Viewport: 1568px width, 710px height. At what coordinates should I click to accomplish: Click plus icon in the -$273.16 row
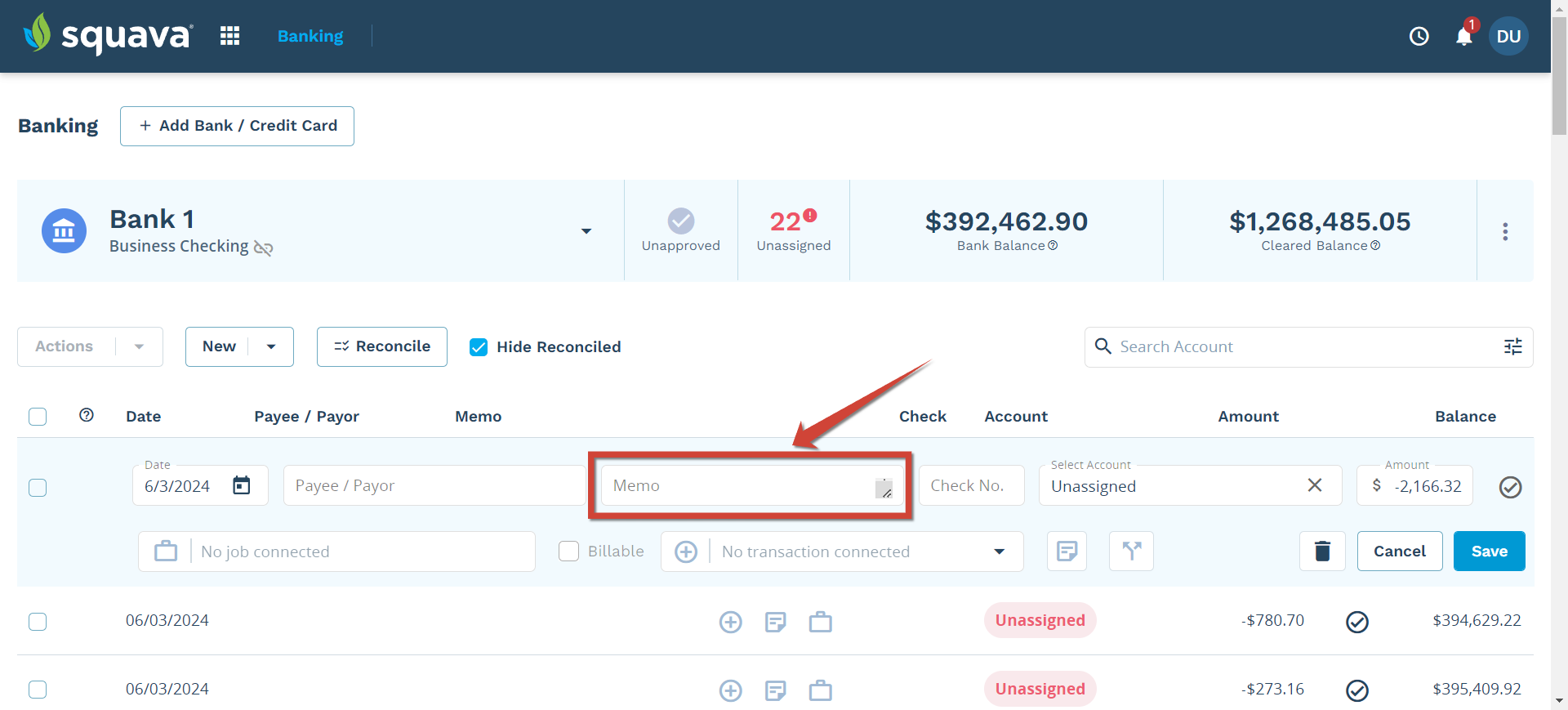731,690
